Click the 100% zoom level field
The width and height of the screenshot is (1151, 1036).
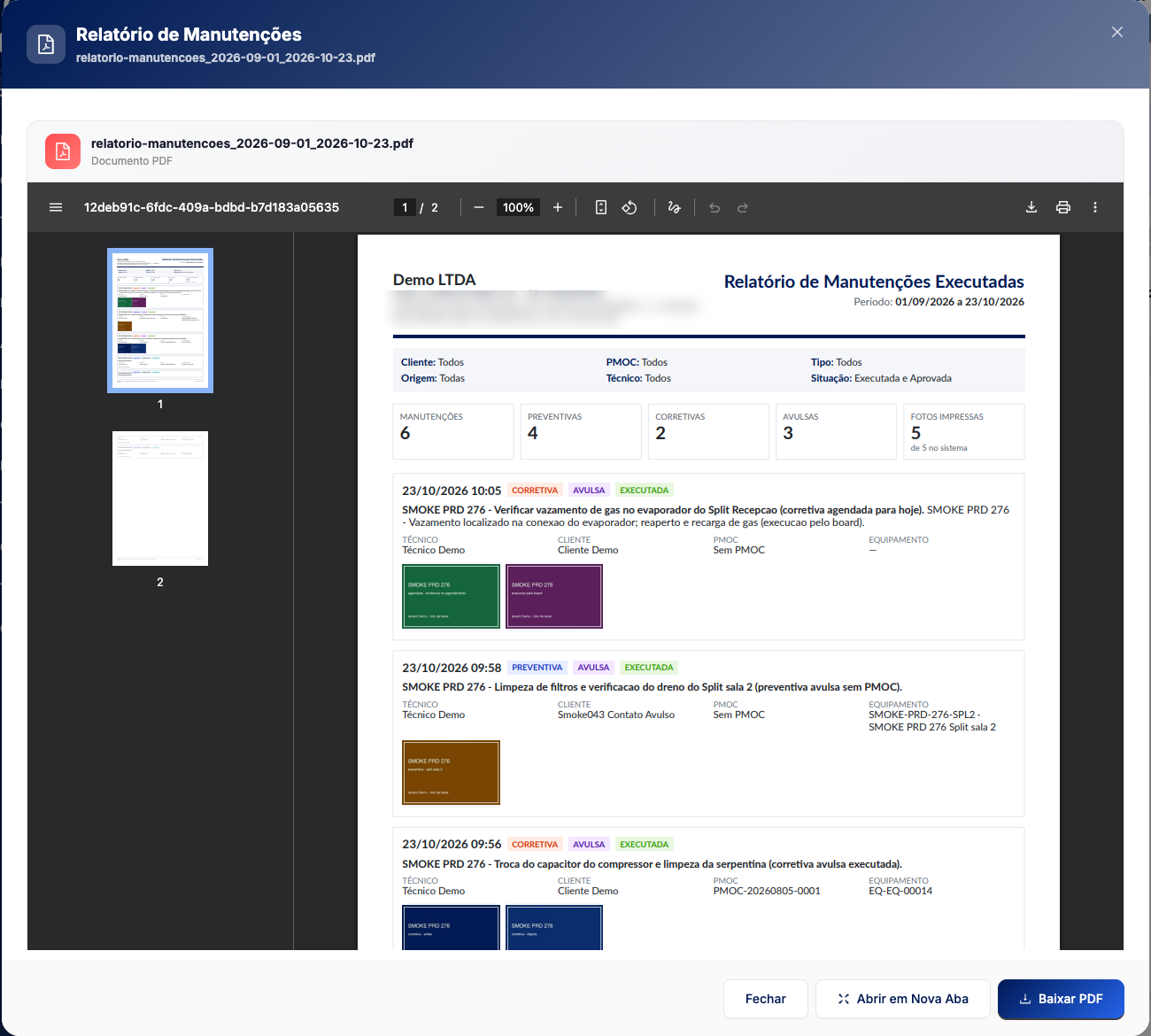click(518, 207)
